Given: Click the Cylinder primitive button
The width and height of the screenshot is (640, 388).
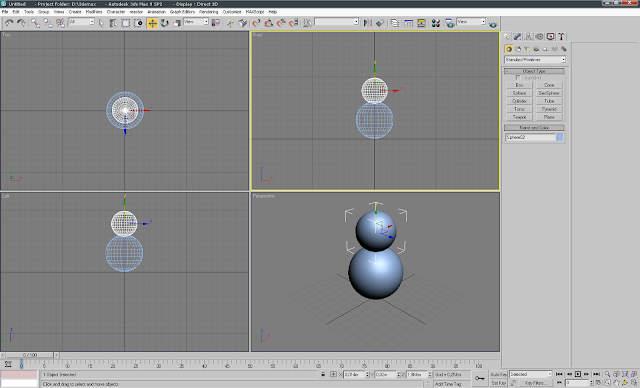Looking at the screenshot, I should point(519,101).
